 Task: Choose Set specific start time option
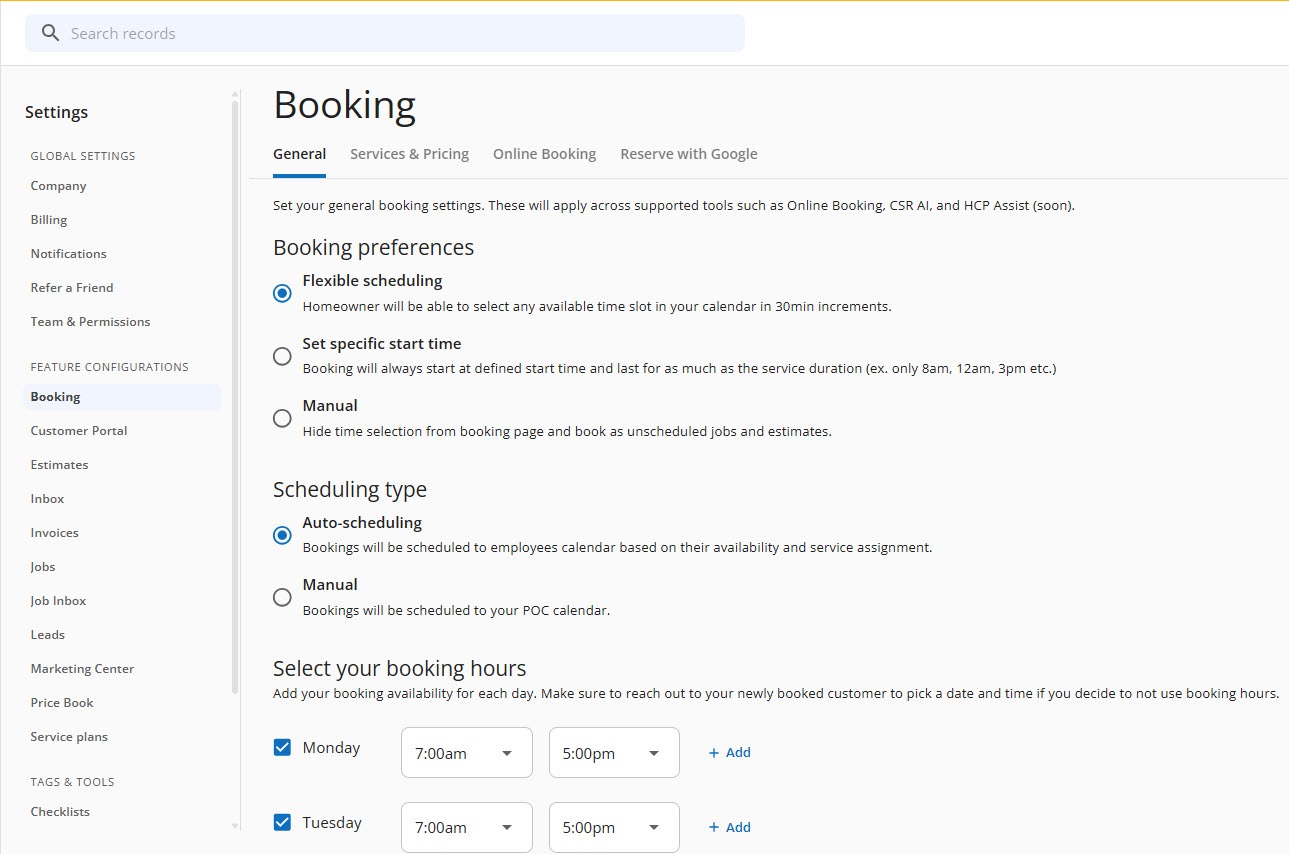[282, 356]
